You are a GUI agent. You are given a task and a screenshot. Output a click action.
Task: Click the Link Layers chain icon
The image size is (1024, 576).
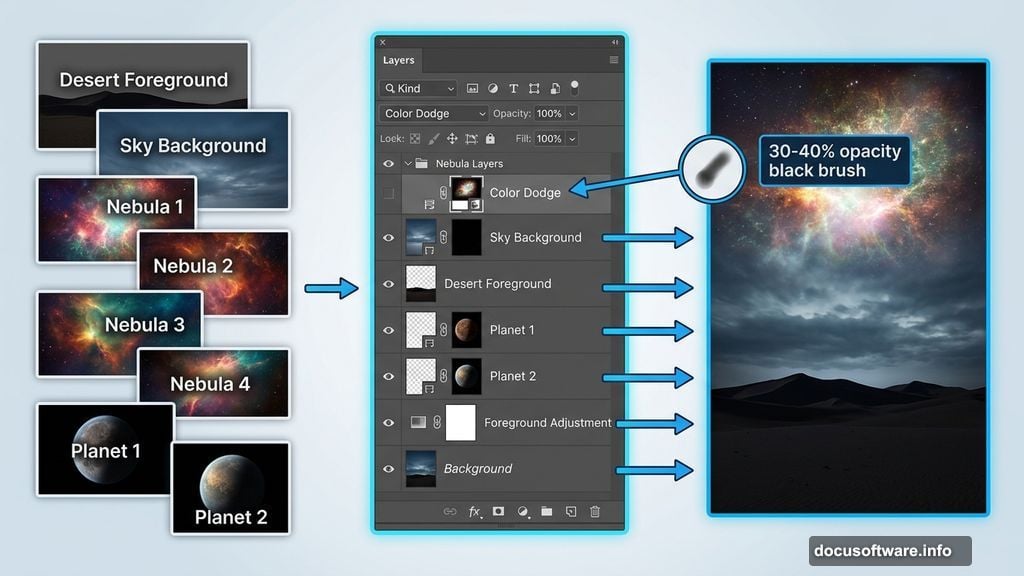(x=451, y=512)
